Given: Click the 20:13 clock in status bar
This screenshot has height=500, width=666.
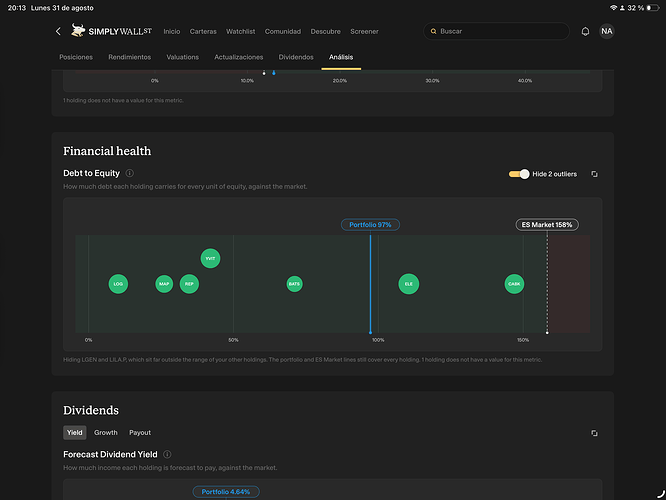Looking at the screenshot, I should click(x=17, y=8).
